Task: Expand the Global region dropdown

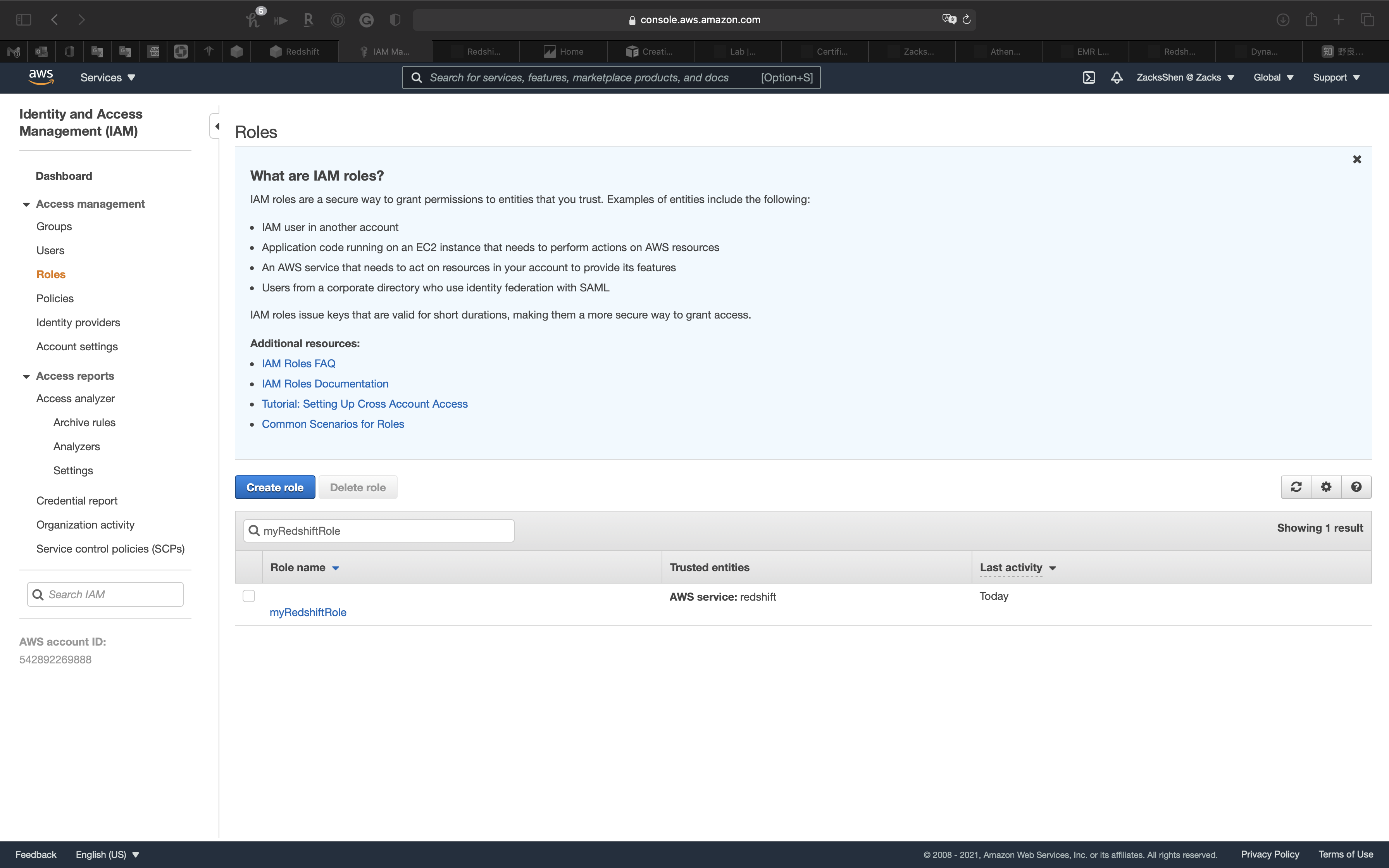Action: point(1273,77)
